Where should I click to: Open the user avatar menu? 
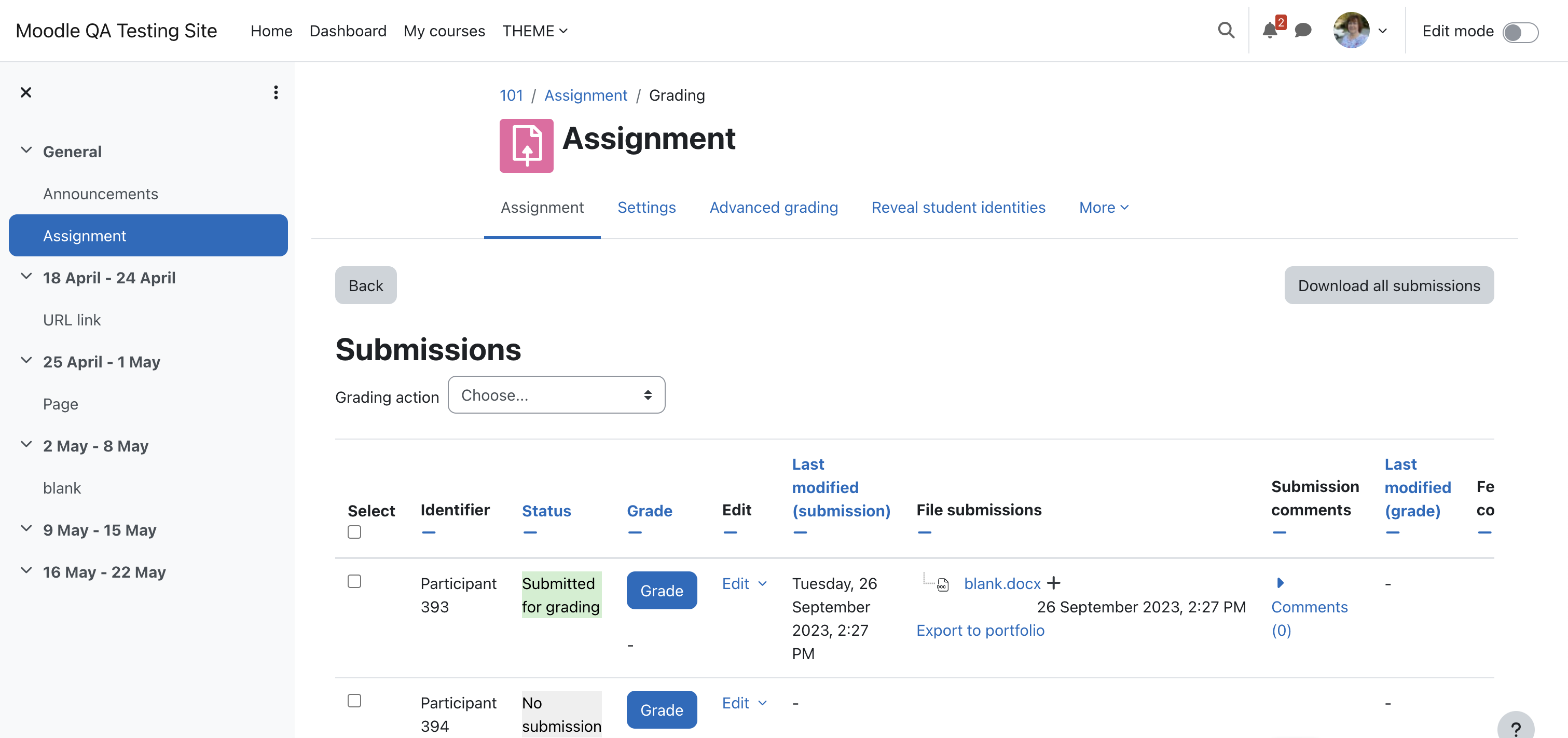coord(1351,31)
